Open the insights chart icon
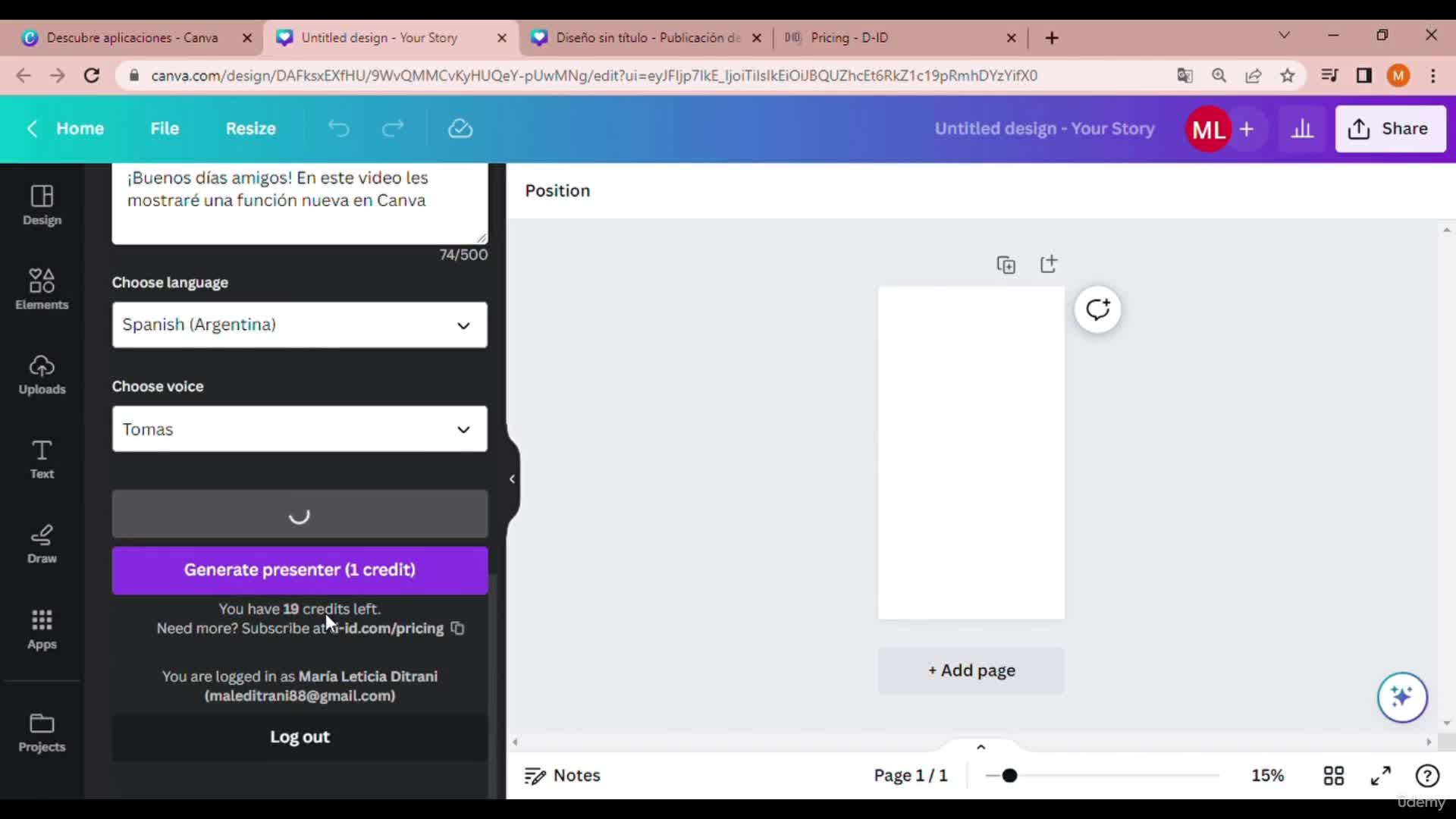Screen dimensions: 1456x819 (x=1302, y=129)
